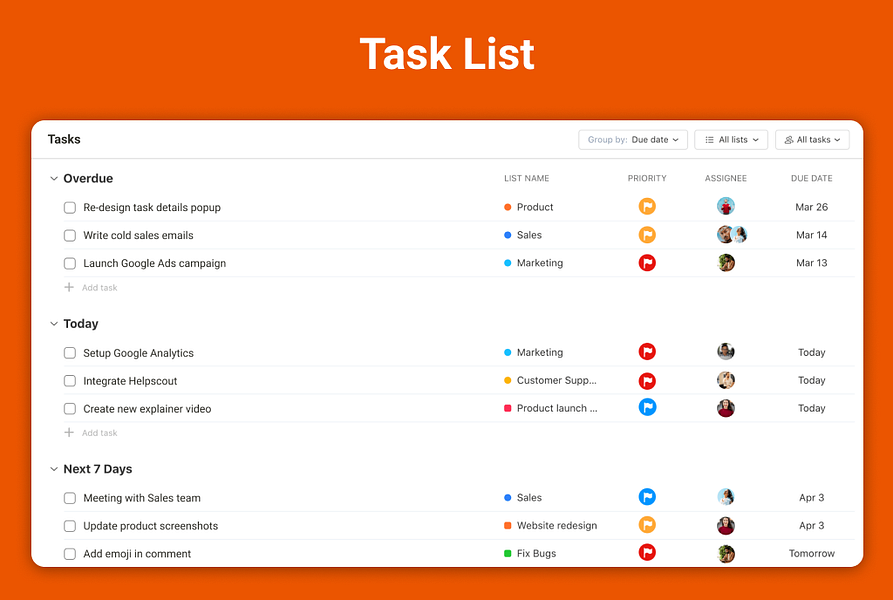Click plus icon under Today section
Screen dimensions: 893x600
pyautogui.click(x=69, y=433)
